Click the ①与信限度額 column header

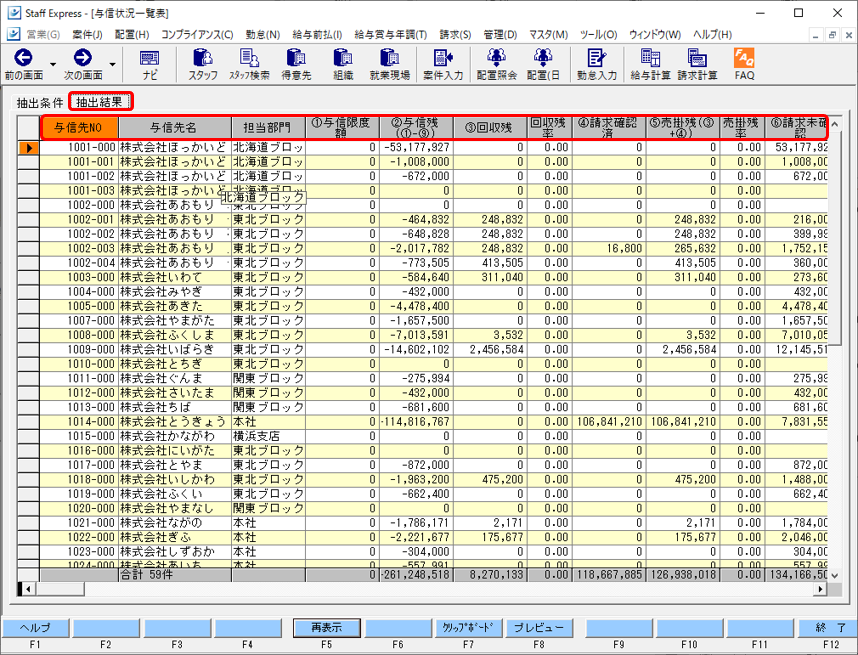click(x=342, y=127)
